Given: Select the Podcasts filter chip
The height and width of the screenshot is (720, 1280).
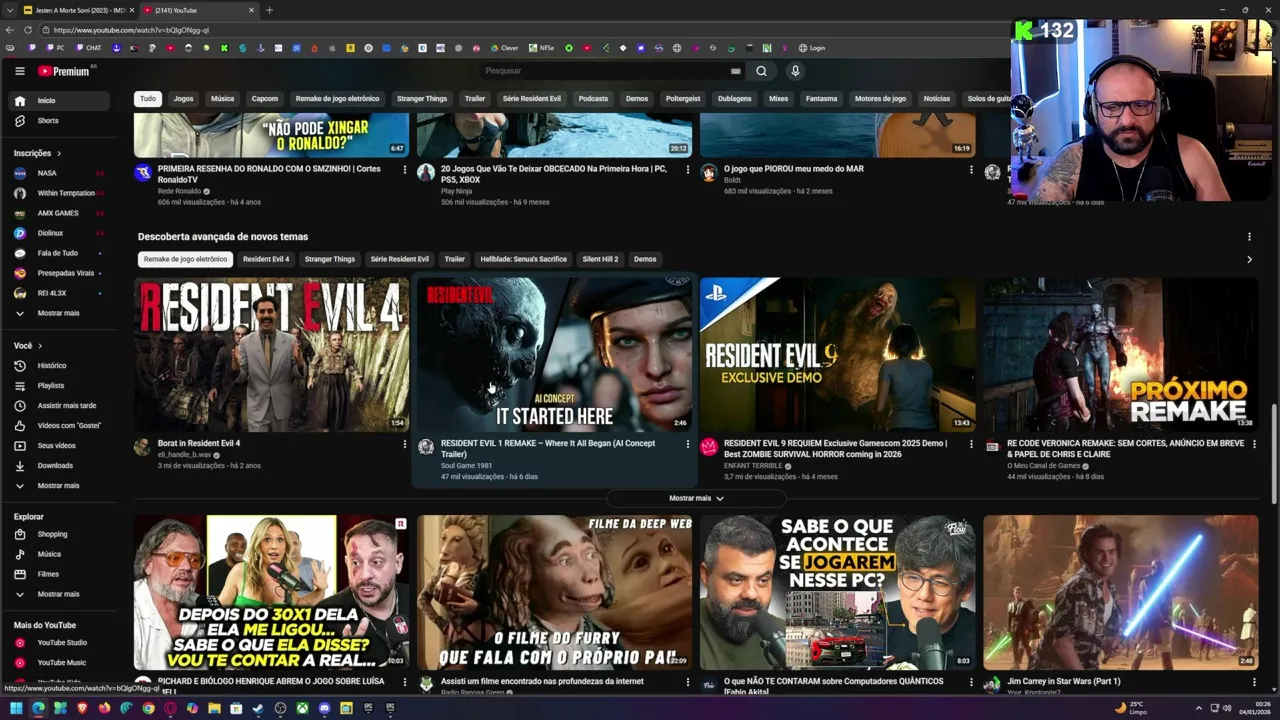Looking at the screenshot, I should click(593, 99).
